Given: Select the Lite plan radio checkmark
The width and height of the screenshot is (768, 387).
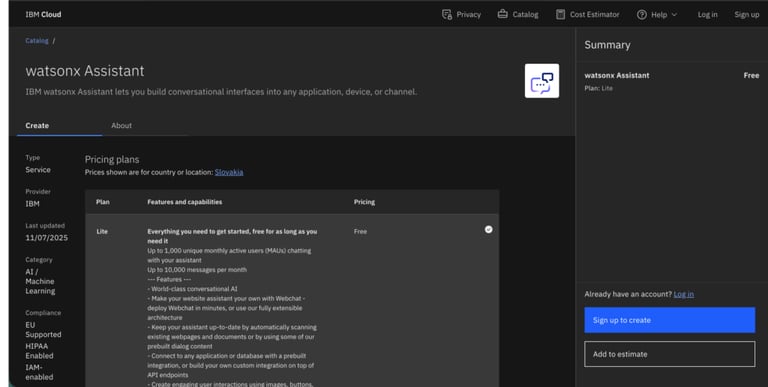Looking at the screenshot, I should pos(488,229).
